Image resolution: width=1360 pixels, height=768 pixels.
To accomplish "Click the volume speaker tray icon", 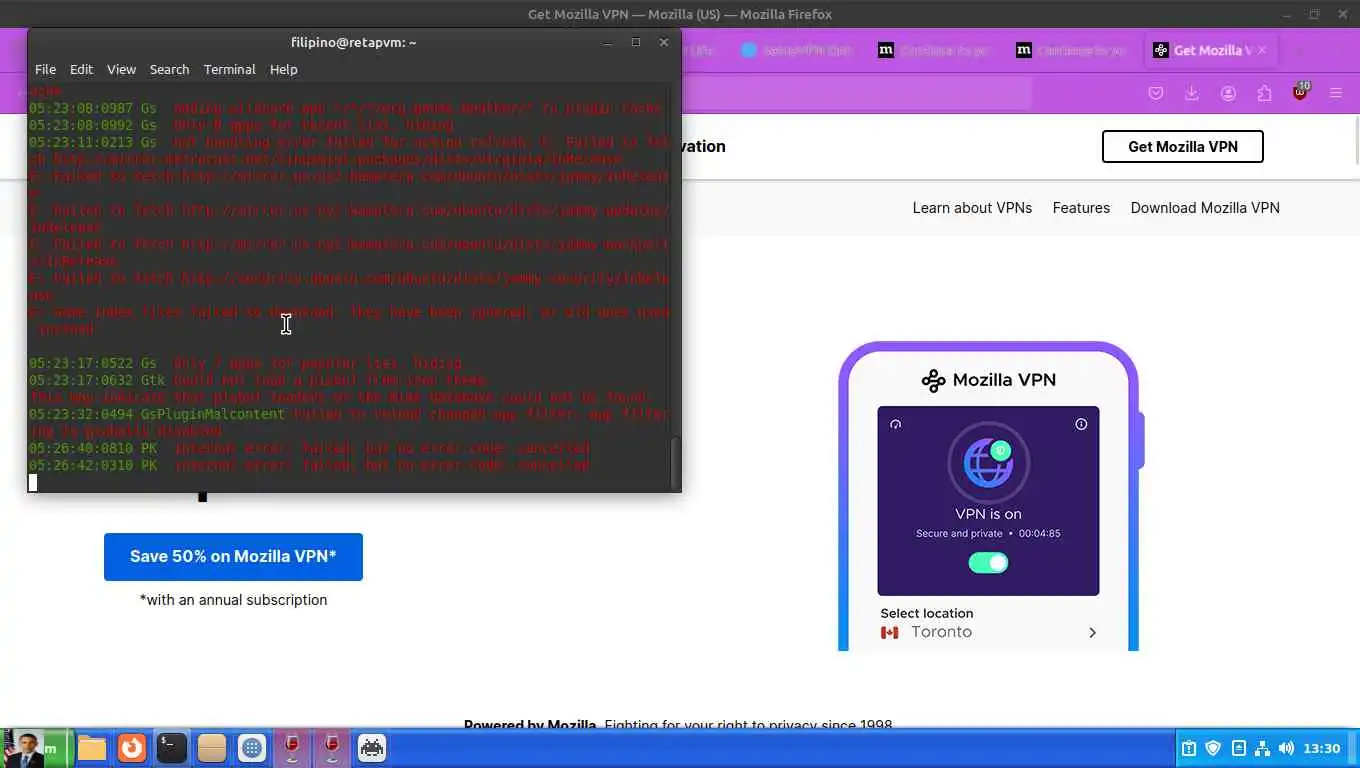I will pyautogui.click(x=1286, y=748).
